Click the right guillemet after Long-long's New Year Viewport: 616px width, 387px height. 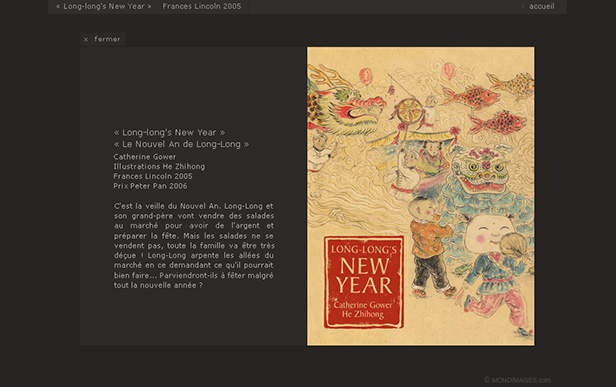149,6
